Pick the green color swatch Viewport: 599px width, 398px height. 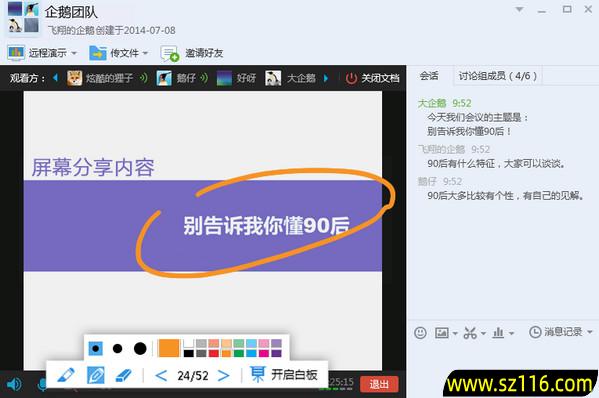239,354
